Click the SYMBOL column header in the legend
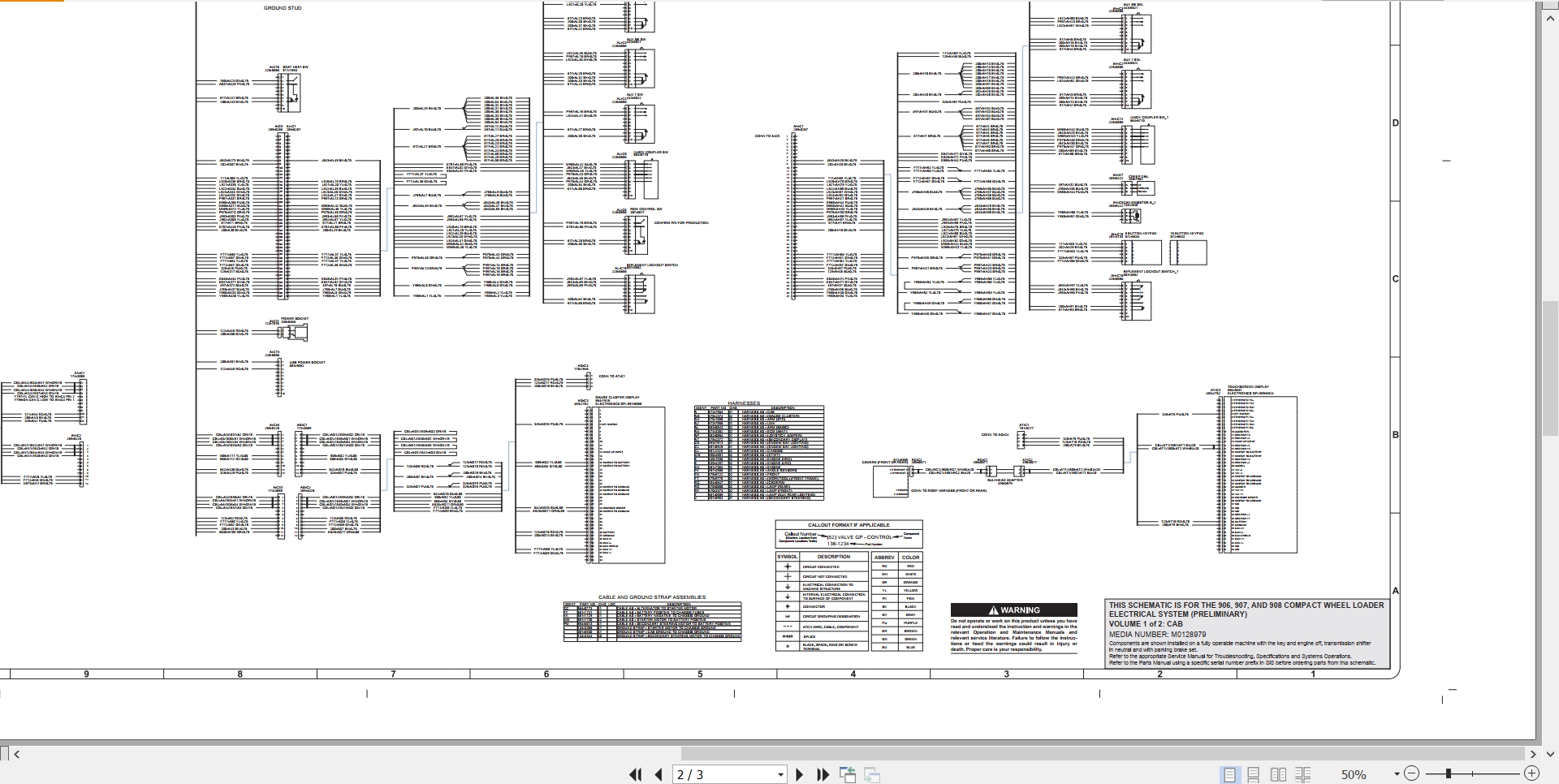The image size is (1559, 784). coord(788,557)
